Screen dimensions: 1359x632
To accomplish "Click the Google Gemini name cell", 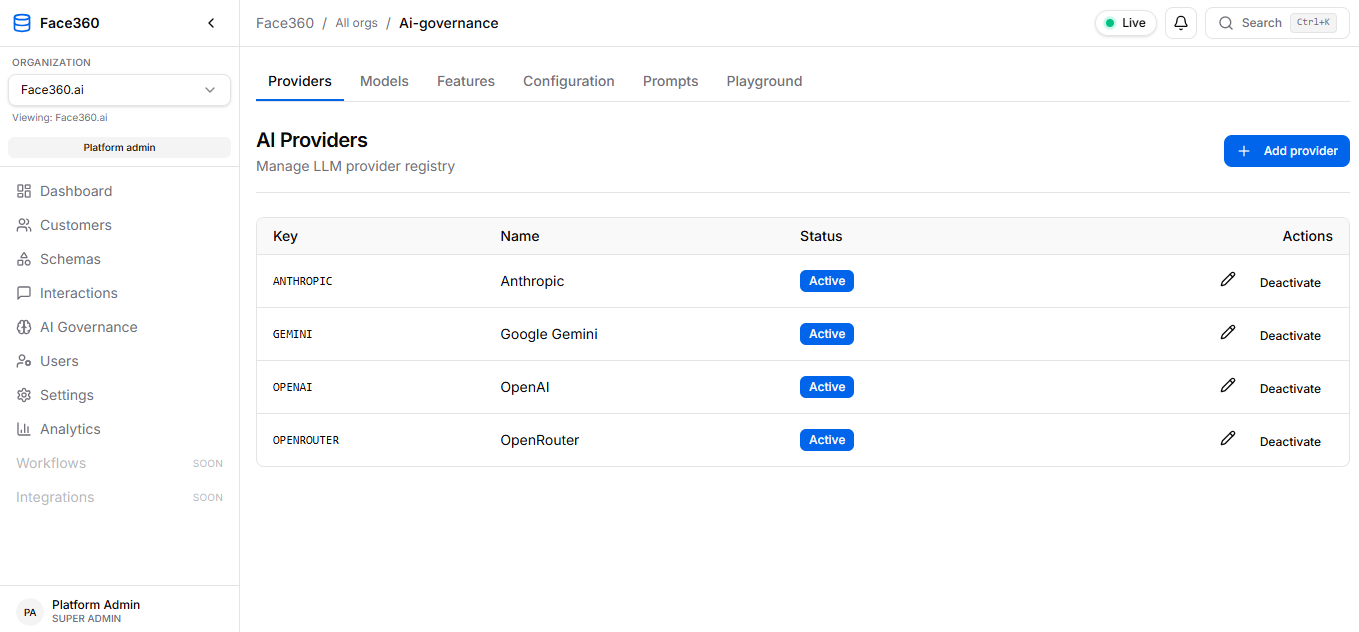I will click(549, 334).
